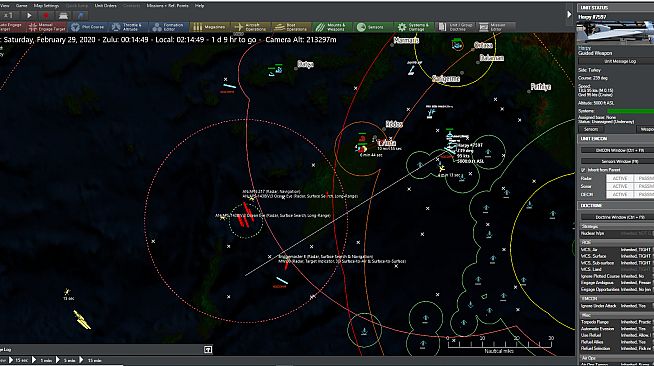654x366 pixels.
Task: Expand the message log popout icon
Action: [208, 350]
